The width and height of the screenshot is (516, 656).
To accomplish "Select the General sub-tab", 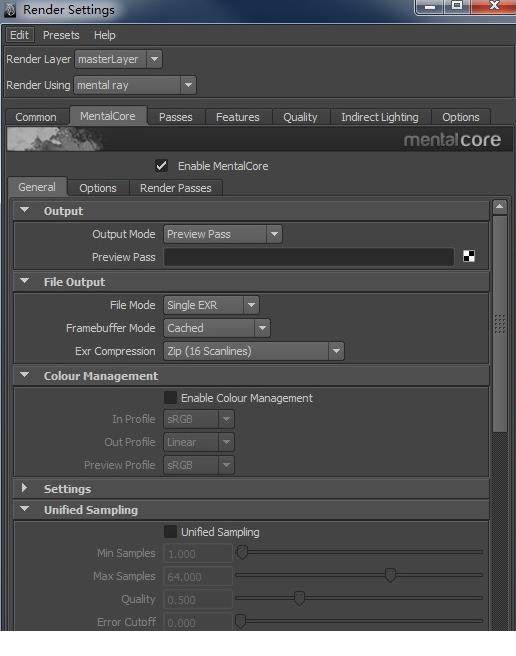I will click(x=37, y=187).
